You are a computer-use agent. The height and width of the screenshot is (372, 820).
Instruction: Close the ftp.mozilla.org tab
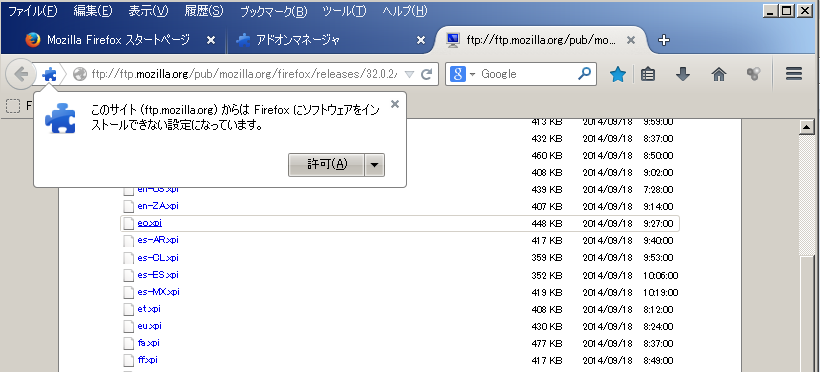click(x=631, y=40)
